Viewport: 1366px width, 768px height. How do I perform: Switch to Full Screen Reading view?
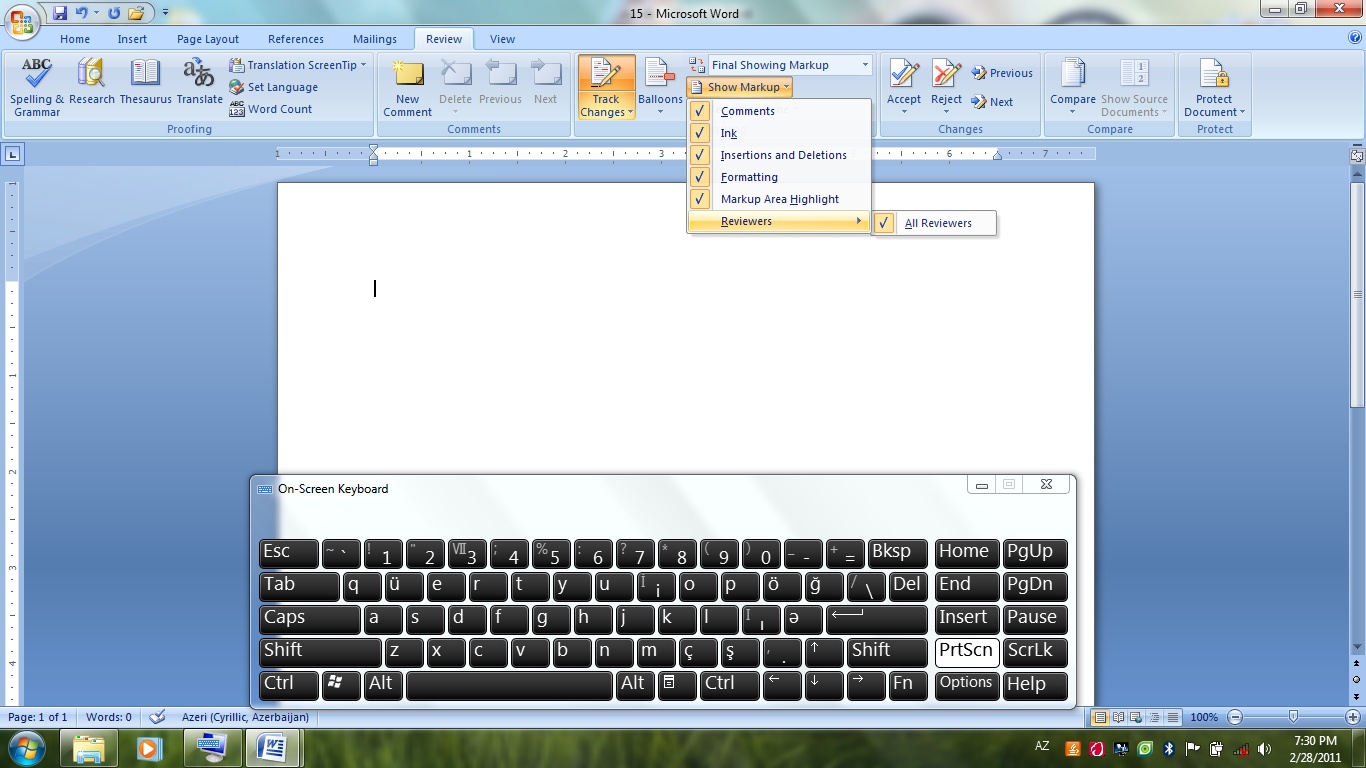tap(1118, 717)
